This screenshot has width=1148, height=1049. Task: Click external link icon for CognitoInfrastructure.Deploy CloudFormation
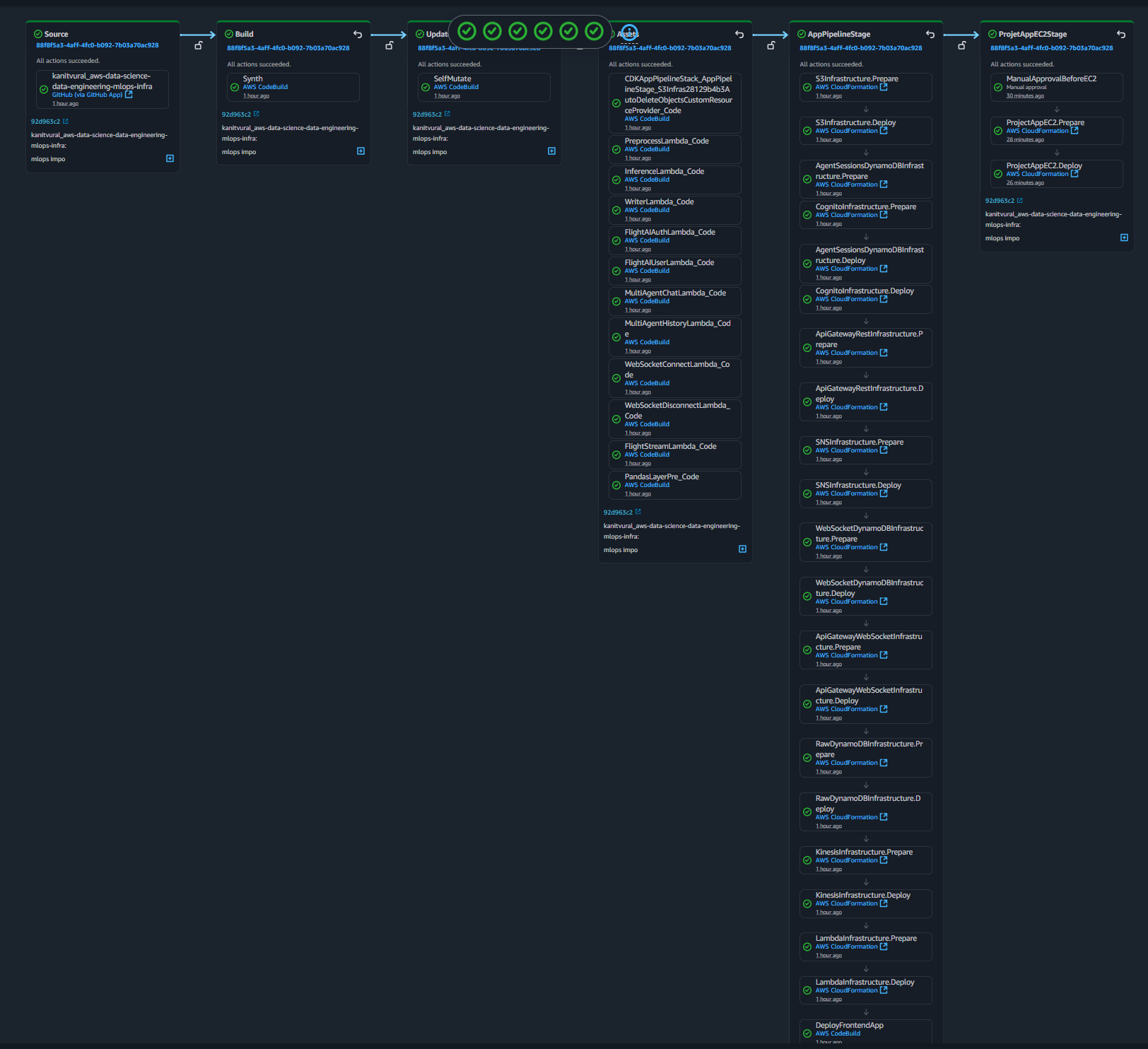click(884, 299)
